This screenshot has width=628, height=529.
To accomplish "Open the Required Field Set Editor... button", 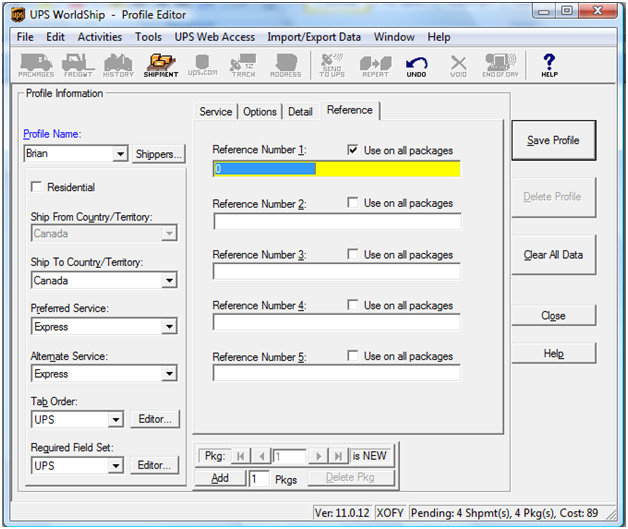I will point(155,465).
